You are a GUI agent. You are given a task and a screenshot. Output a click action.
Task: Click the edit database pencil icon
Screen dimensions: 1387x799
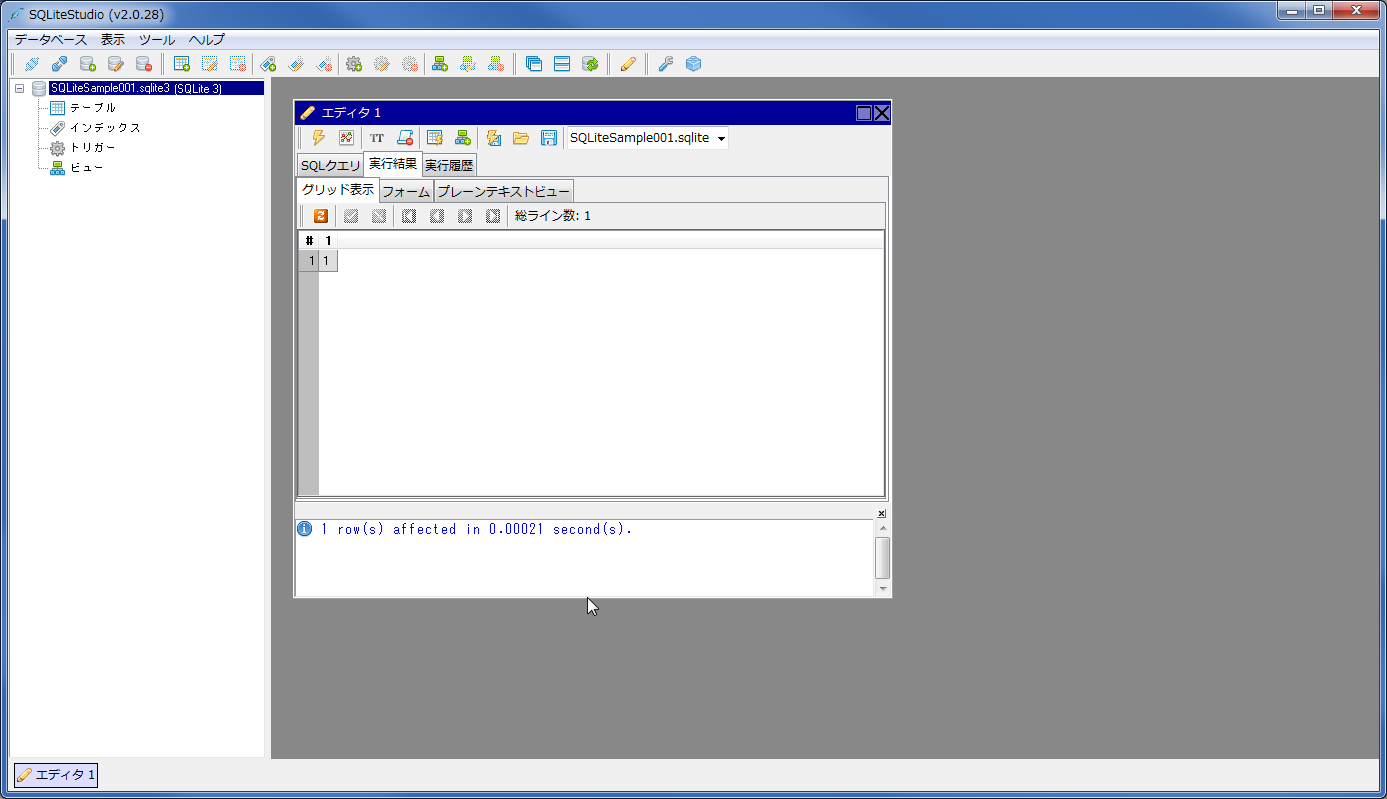[115, 64]
